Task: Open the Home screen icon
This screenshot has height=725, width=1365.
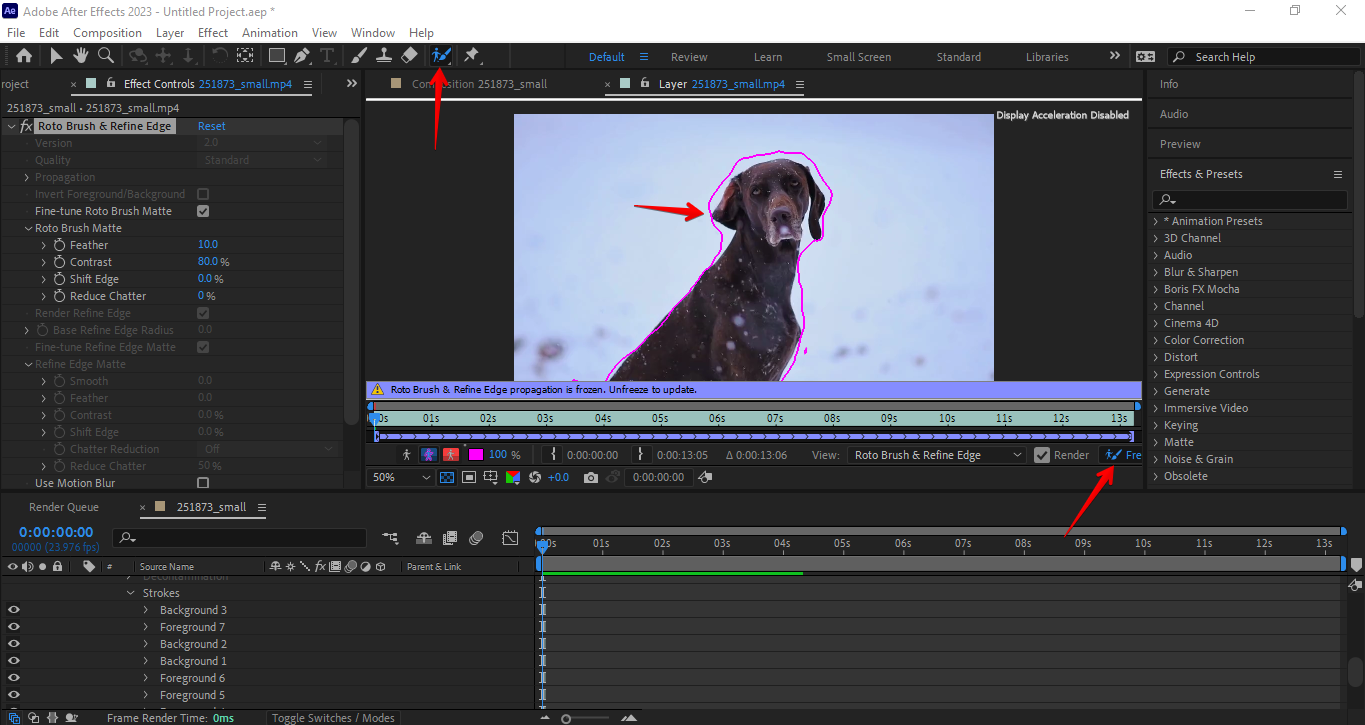Action: tap(25, 56)
